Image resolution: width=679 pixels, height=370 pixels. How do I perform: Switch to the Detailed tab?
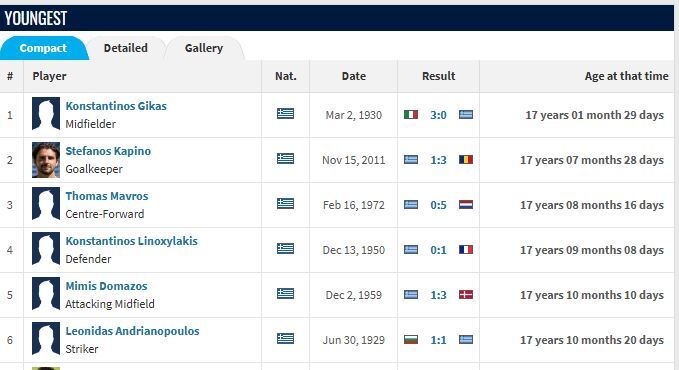tap(126, 48)
